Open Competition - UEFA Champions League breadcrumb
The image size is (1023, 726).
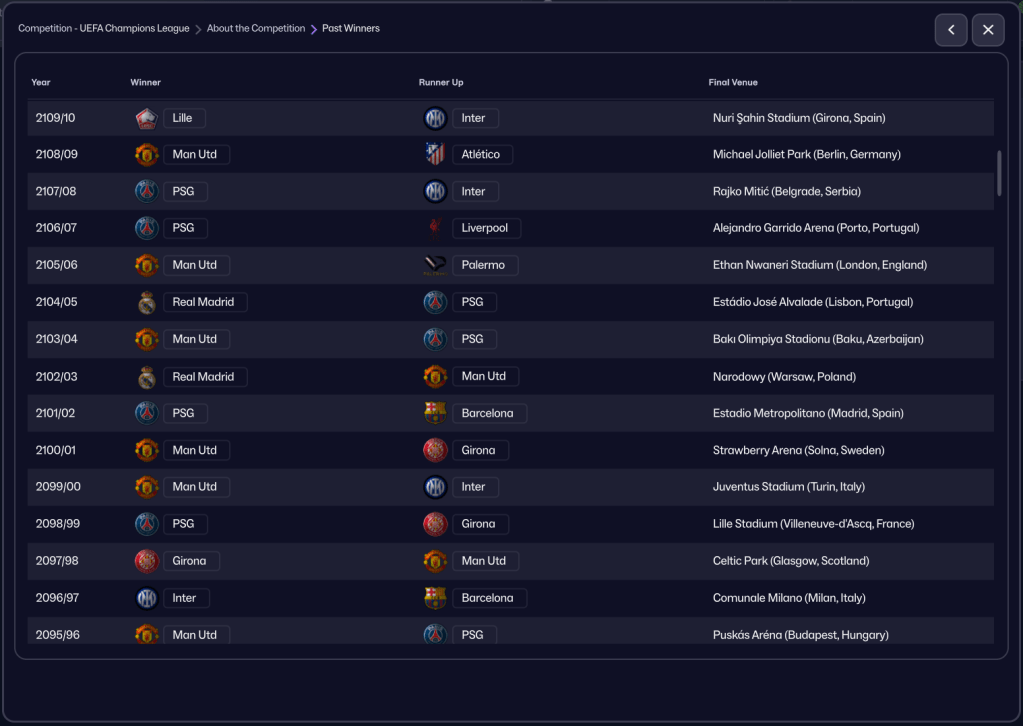pos(103,29)
